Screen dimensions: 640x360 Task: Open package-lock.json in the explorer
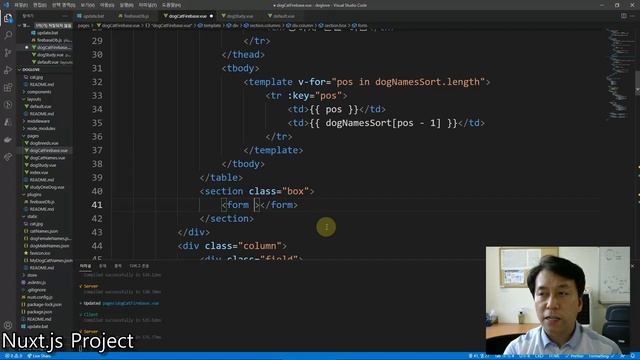44,305
